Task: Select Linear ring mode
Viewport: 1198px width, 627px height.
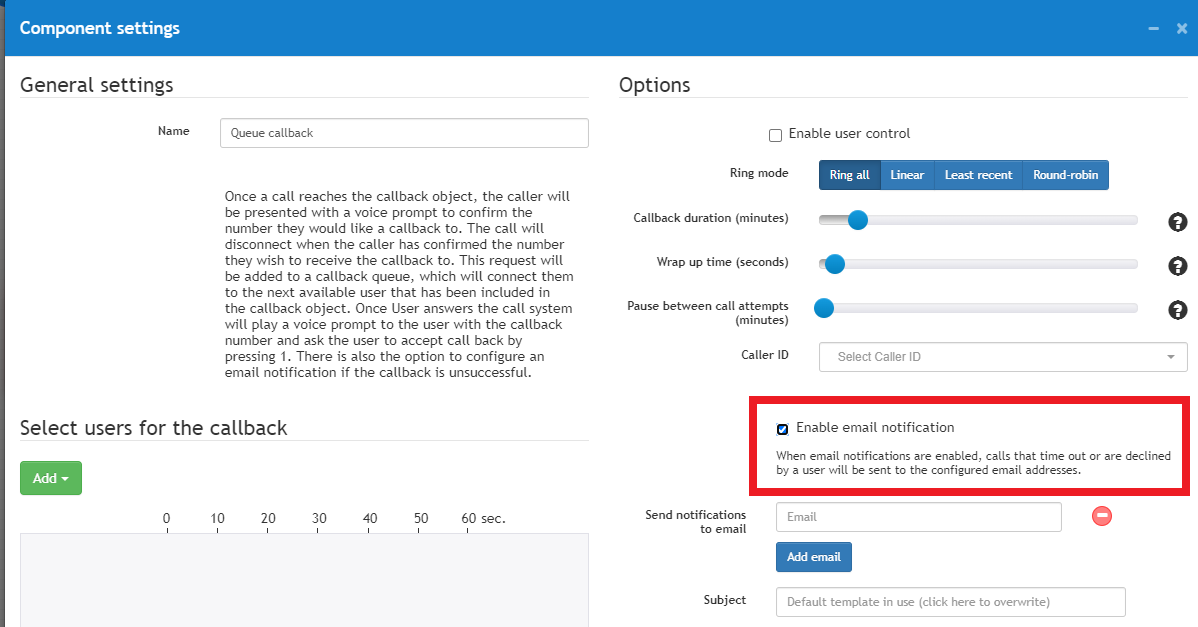Action: click(907, 175)
